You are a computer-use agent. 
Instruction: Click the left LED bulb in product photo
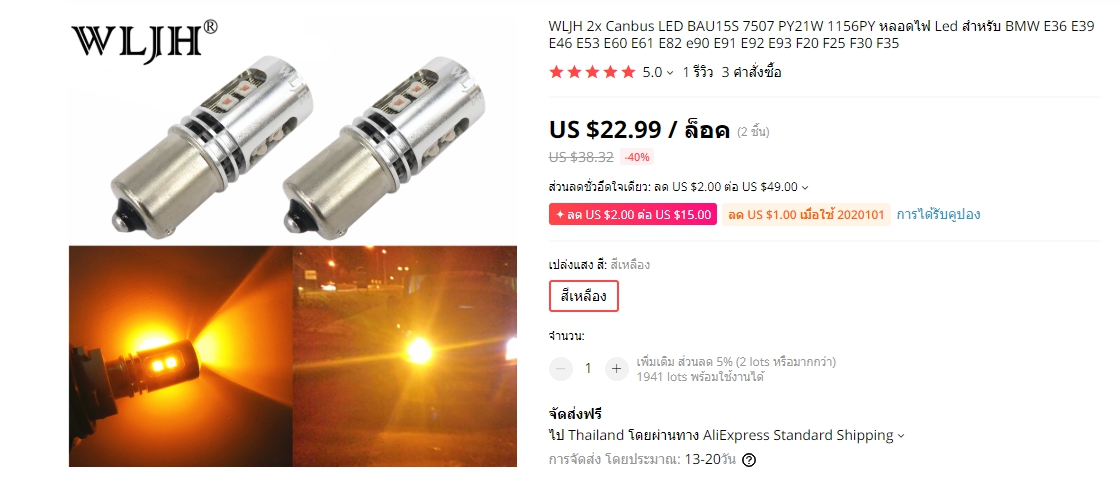211,146
